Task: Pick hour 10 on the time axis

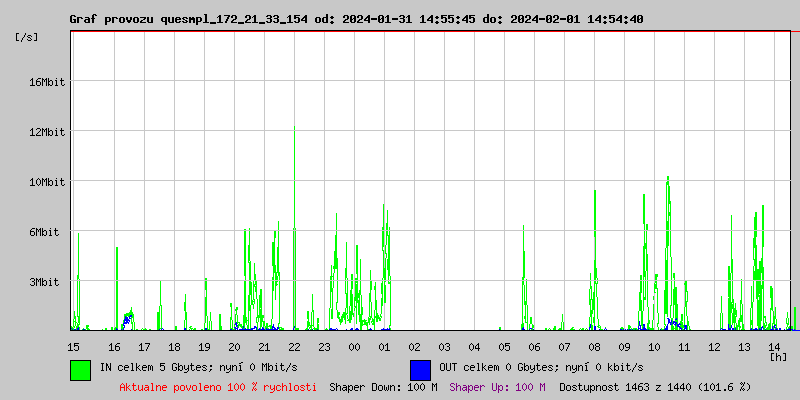Action: (x=654, y=346)
